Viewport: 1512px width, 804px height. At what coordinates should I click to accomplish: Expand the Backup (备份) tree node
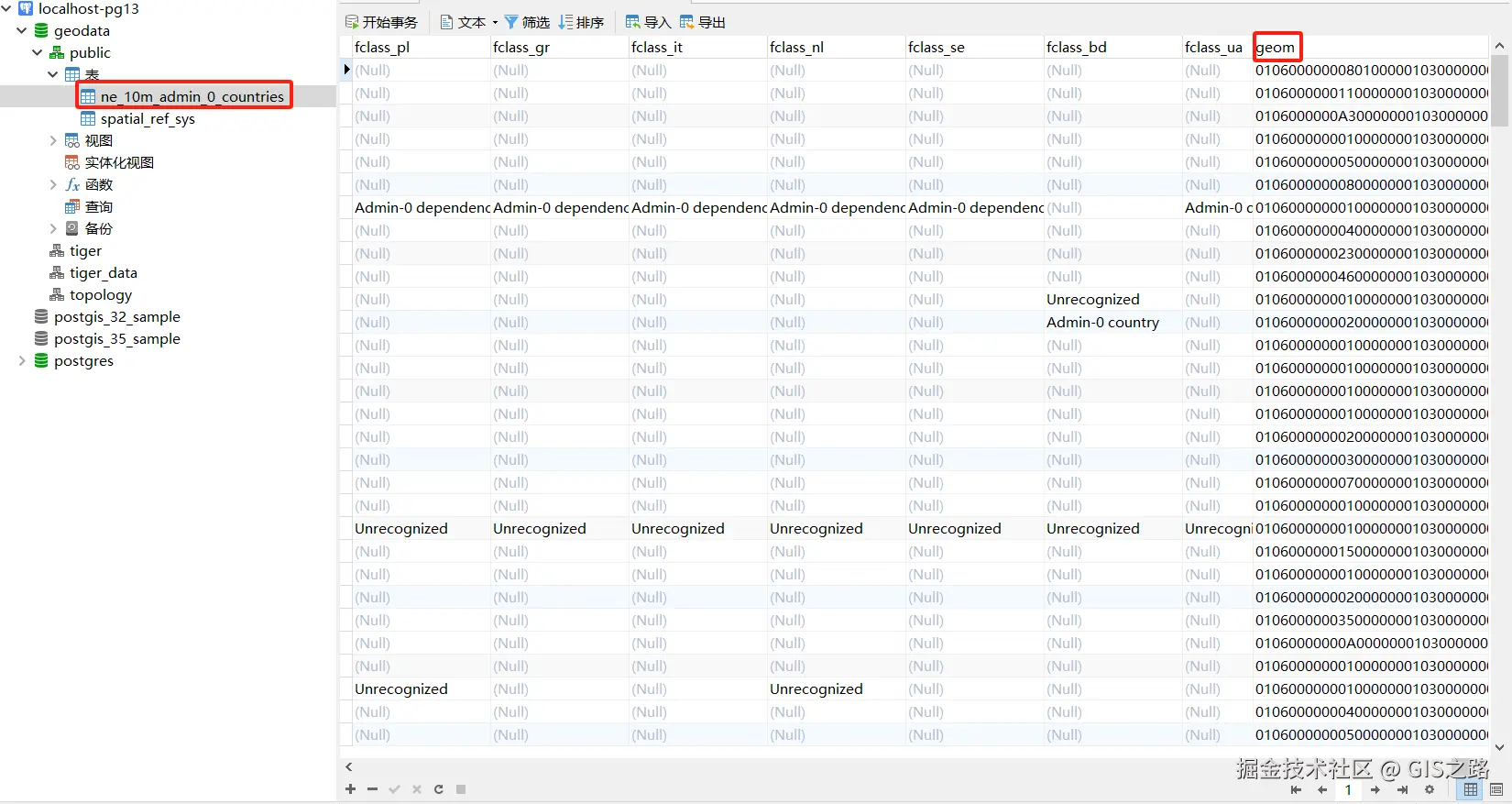(53, 228)
